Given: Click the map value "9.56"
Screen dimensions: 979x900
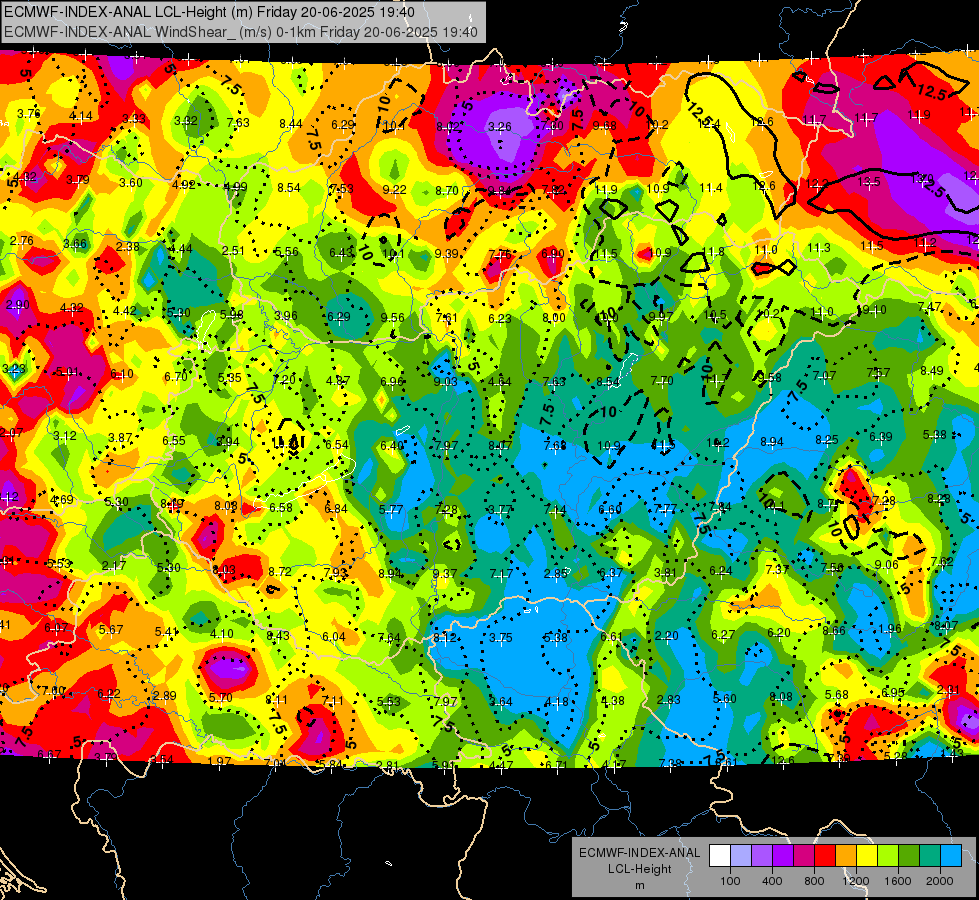Looking at the screenshot, I should coord(392,317).
